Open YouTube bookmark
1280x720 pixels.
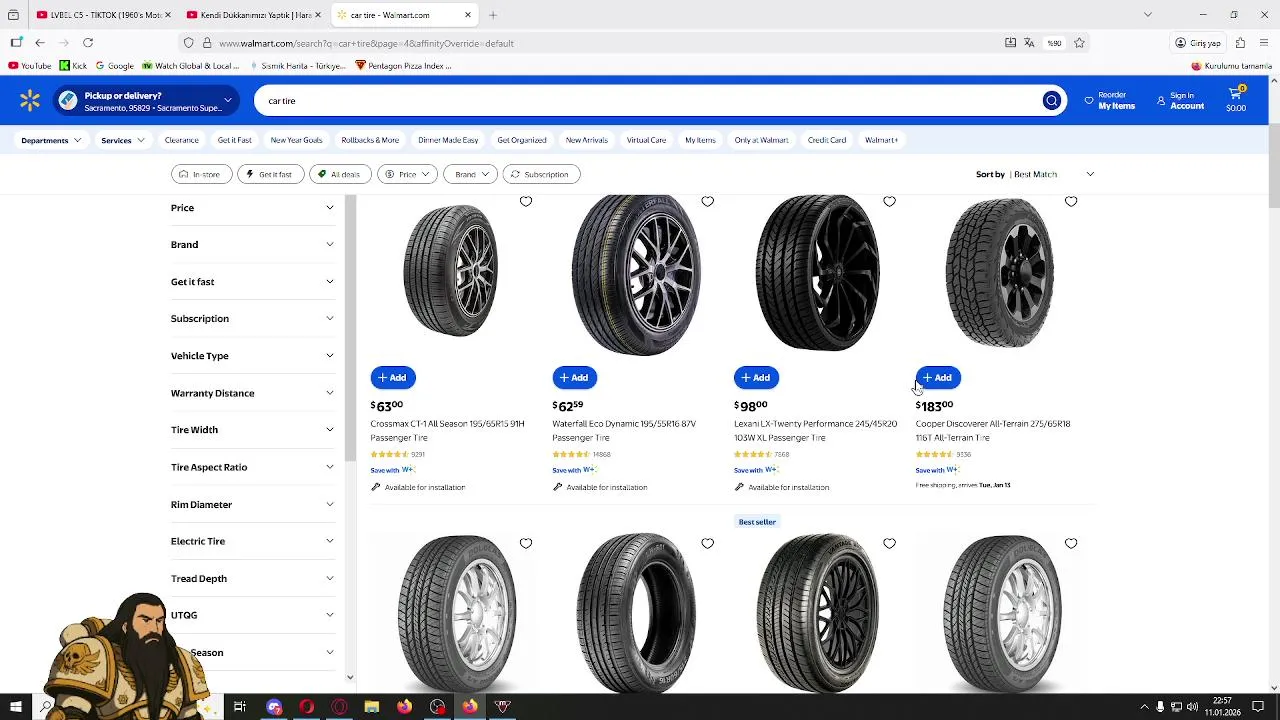click(x=29, y=66)
